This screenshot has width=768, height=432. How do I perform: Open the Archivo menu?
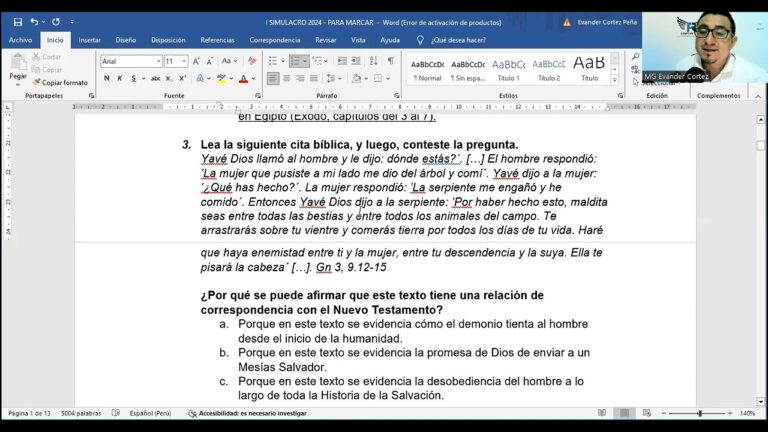click(x=21, y=40)
